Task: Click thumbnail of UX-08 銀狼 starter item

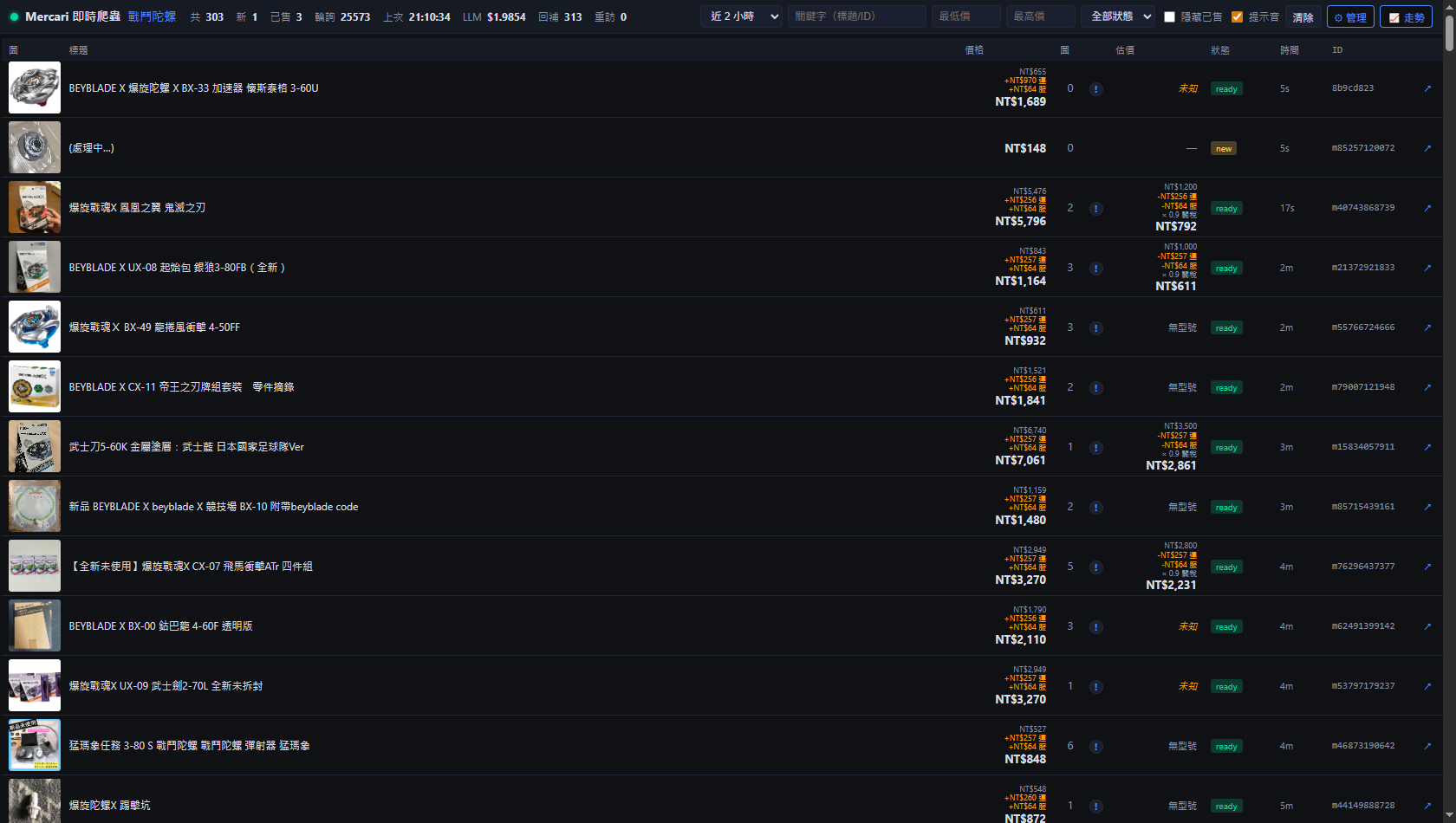Action: pos(35,267)
